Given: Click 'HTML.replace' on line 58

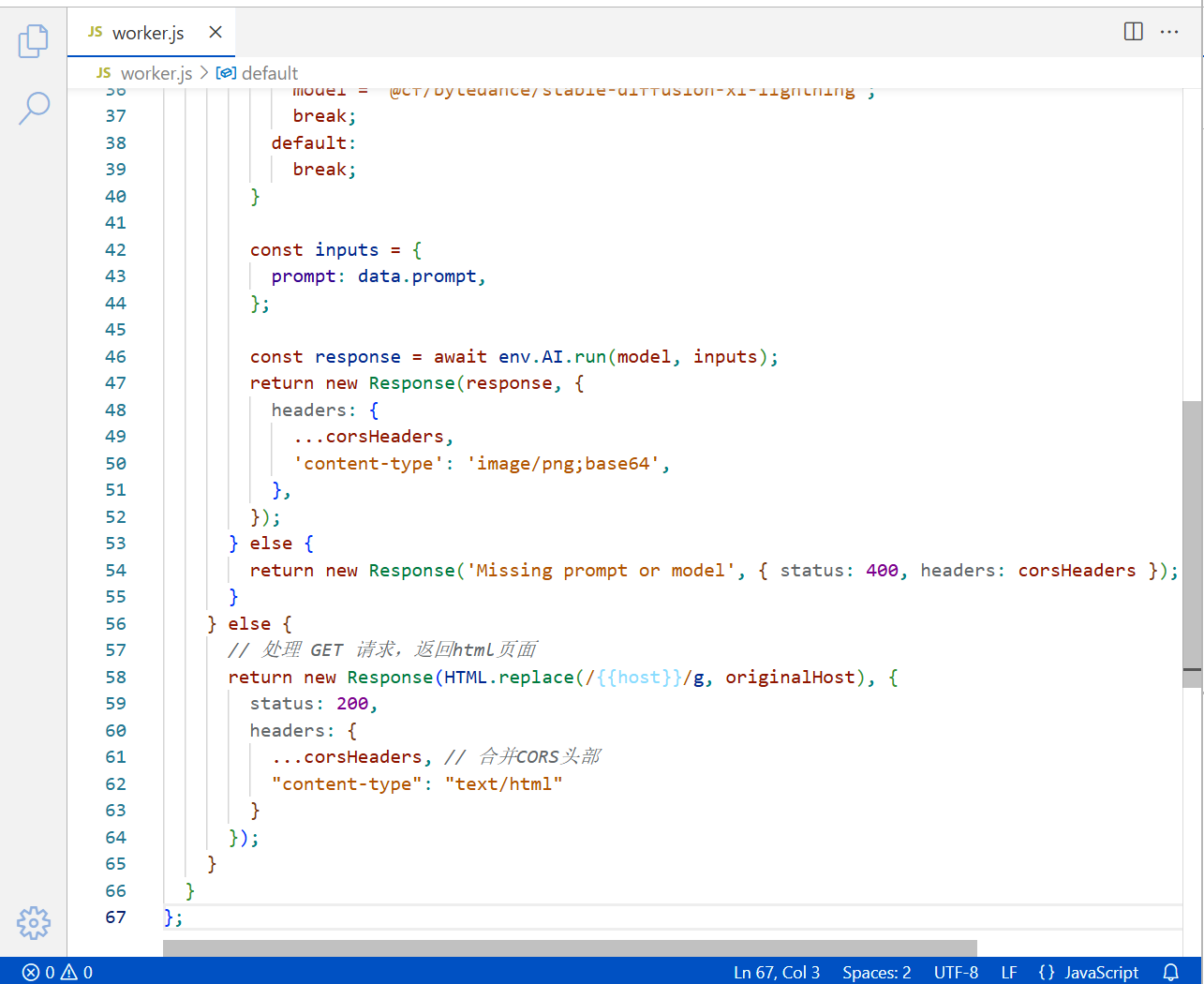Looking at the screenshot, I should pyautogui.click(x=509, y=678).
